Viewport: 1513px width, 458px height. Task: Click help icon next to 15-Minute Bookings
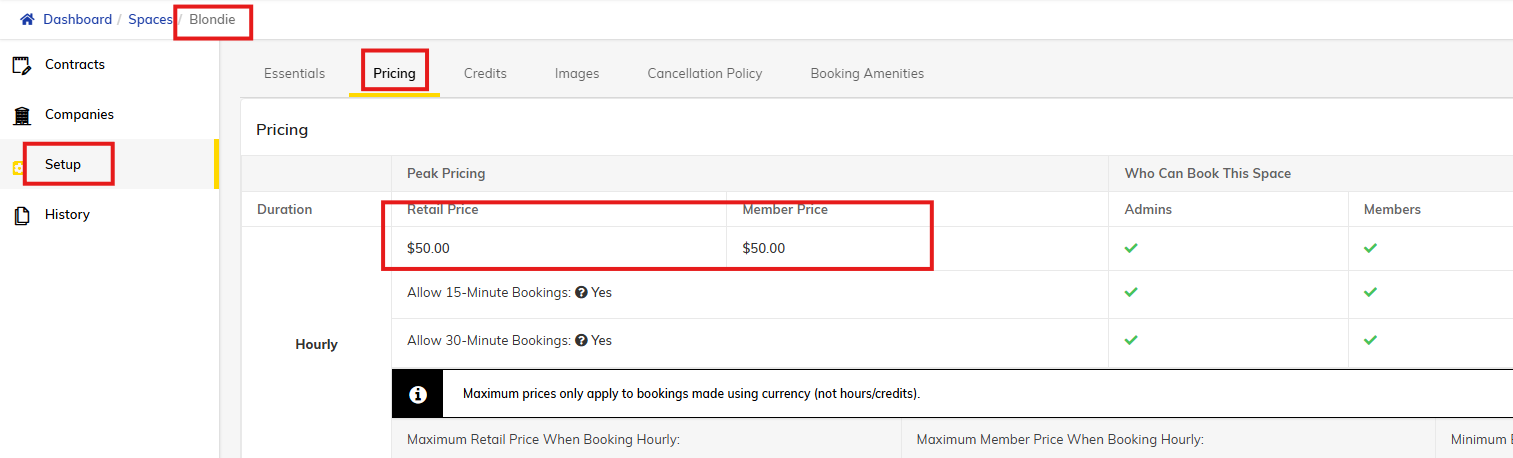(580, 293)
